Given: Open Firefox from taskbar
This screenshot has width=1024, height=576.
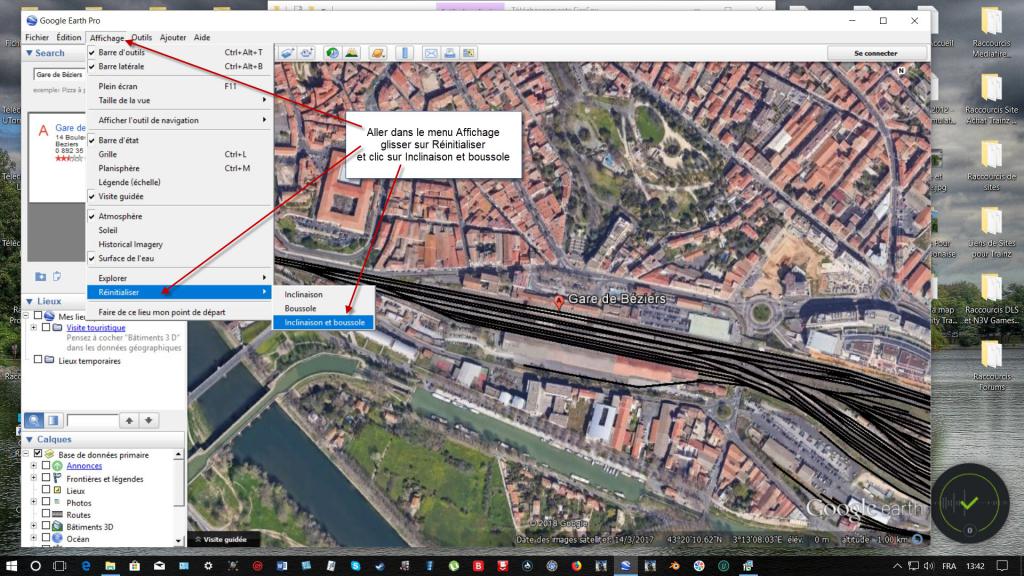Looking at the screenshot, I should pyautogui.click(x=576, y=566).
